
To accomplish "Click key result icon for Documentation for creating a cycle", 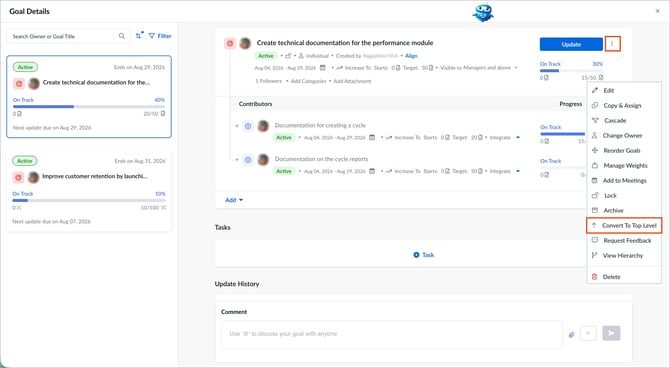I will tap(248, 126).
